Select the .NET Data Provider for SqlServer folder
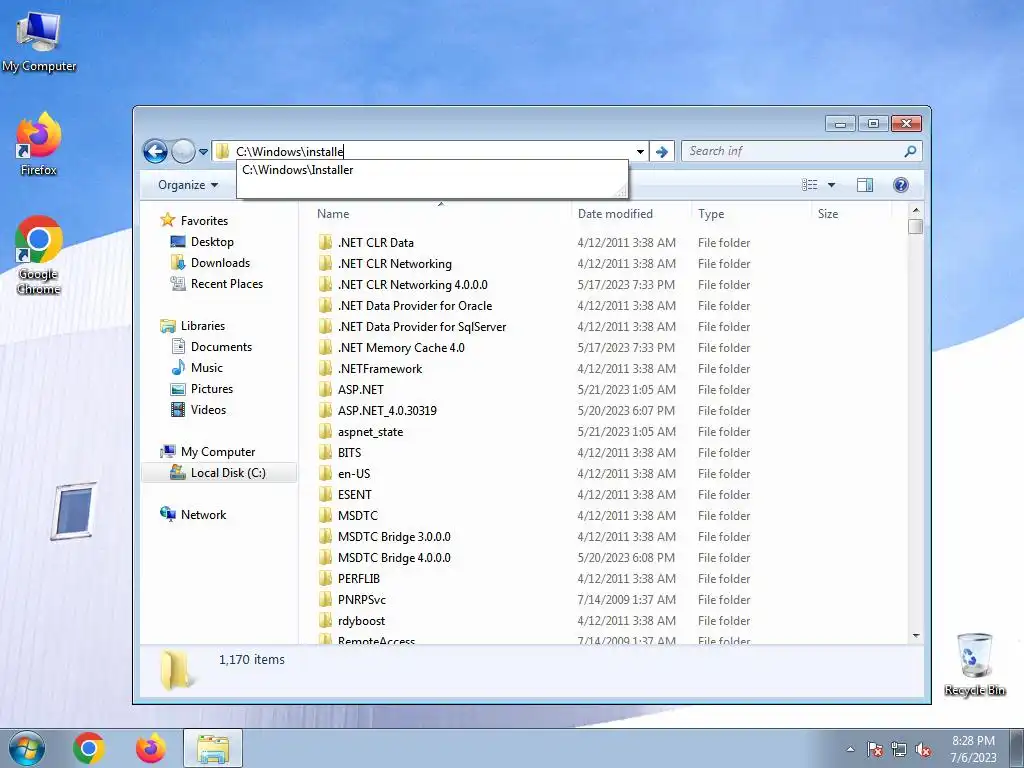The height and width of the screenshot is (768, 1024). (x=422, y=327)
